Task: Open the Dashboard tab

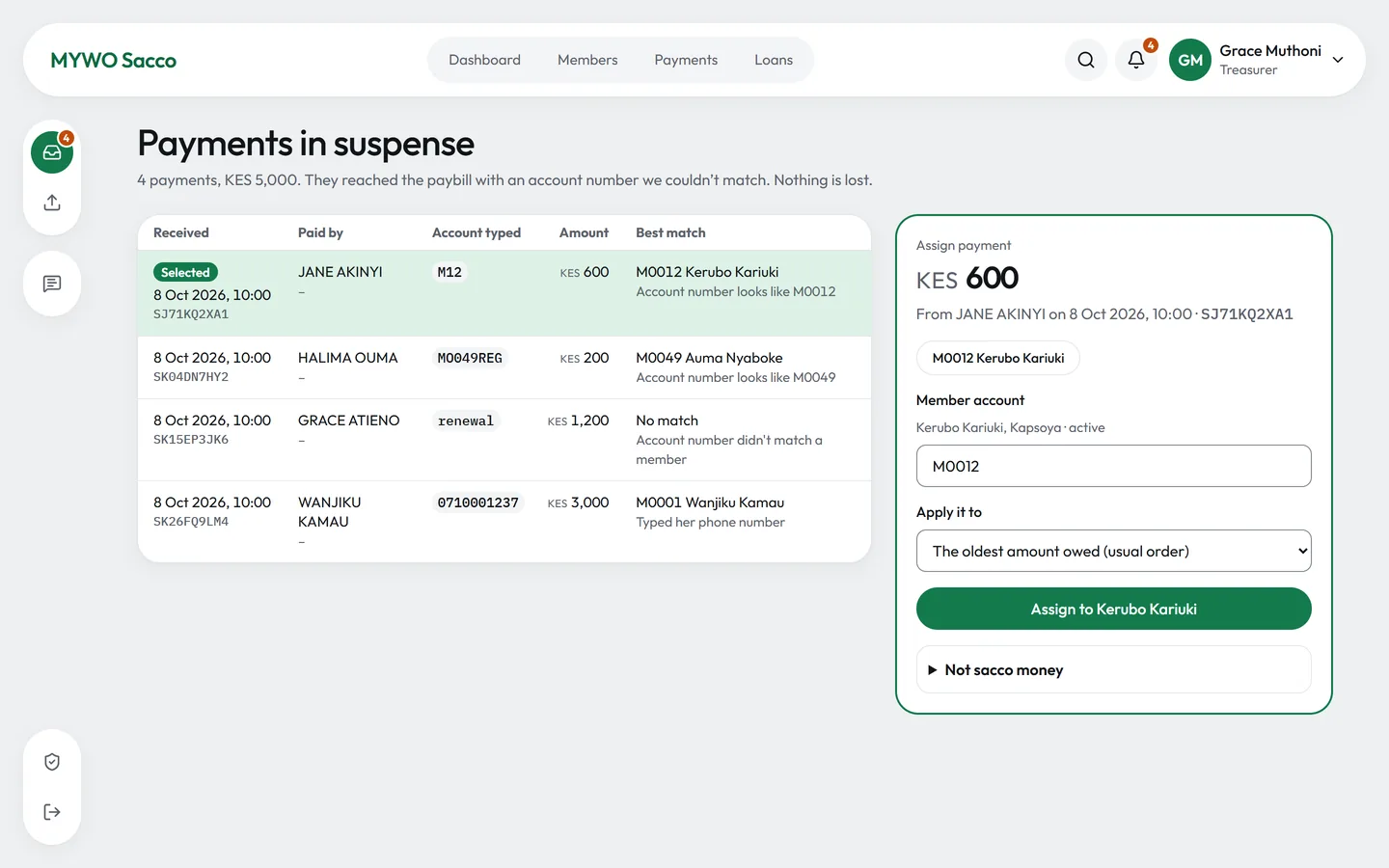Action: (484, 60)
